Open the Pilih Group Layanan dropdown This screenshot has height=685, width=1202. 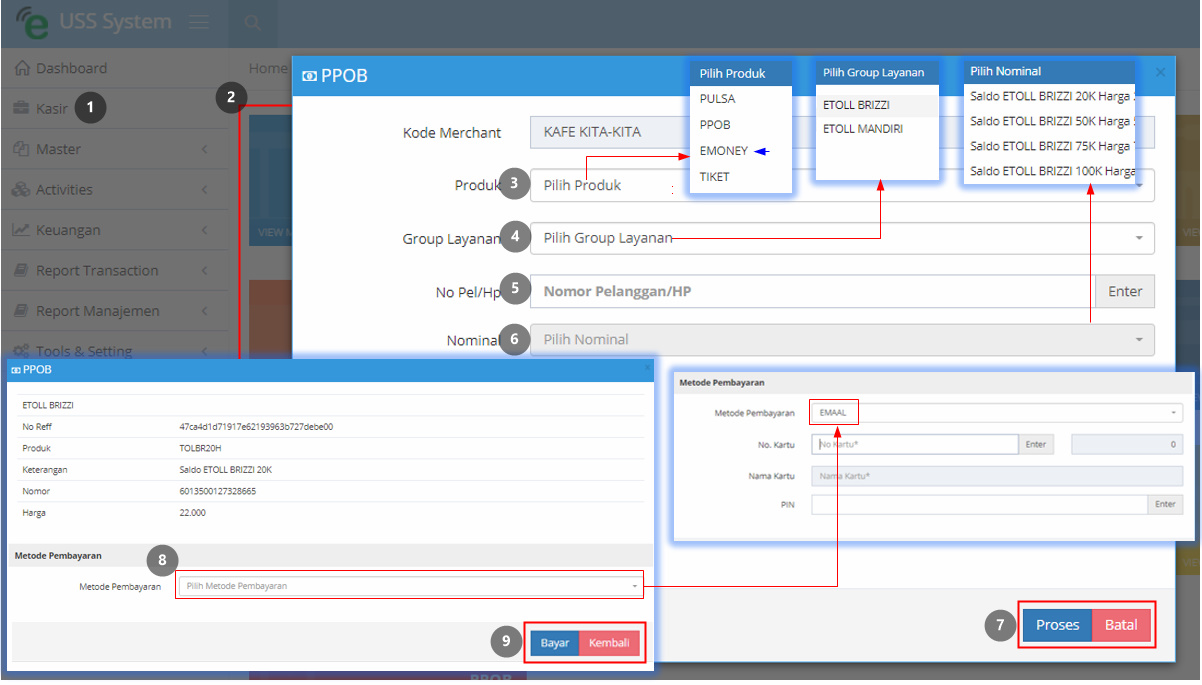(x=842, y=238)
